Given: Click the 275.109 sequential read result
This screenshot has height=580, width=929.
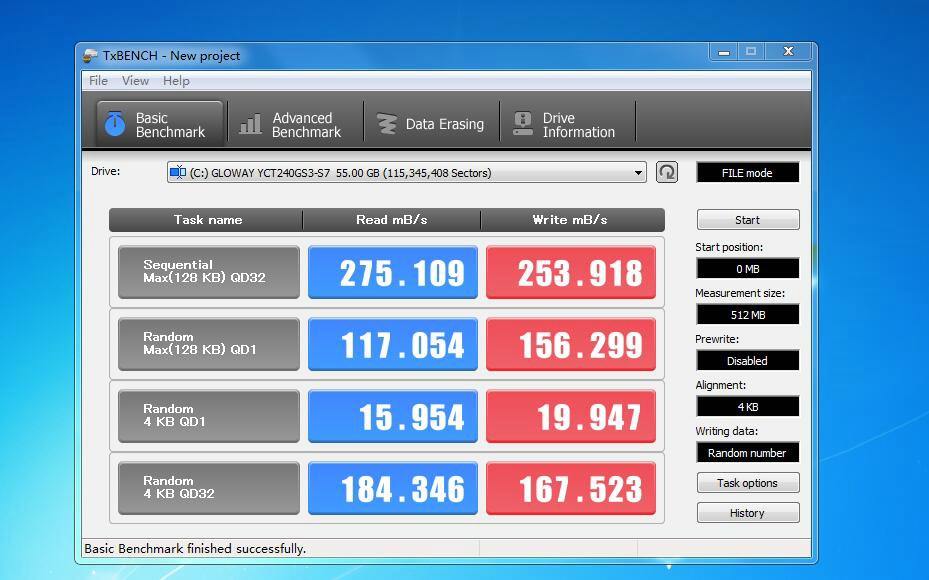Looking at the screenshot, I should pos(393,272).
